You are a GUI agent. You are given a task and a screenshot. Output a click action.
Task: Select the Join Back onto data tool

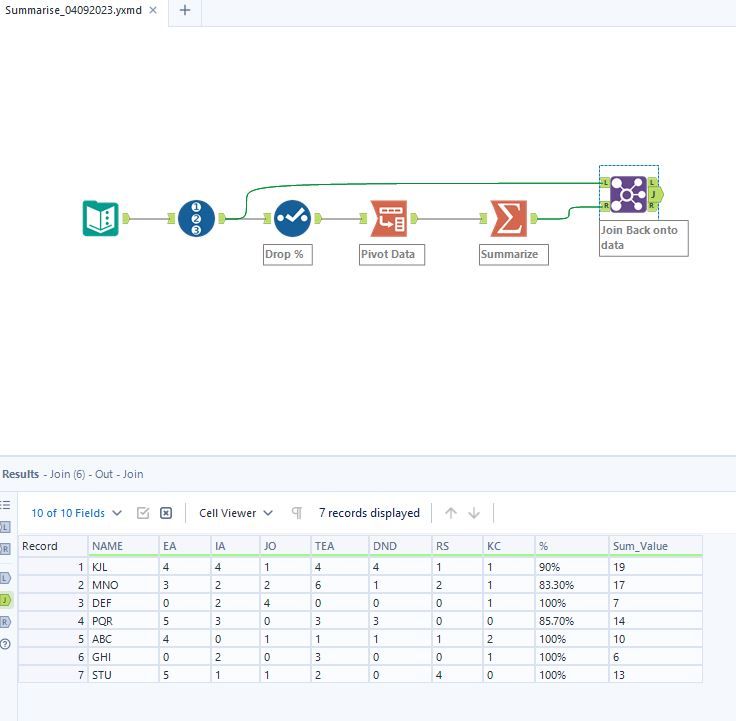coord(628,194)
